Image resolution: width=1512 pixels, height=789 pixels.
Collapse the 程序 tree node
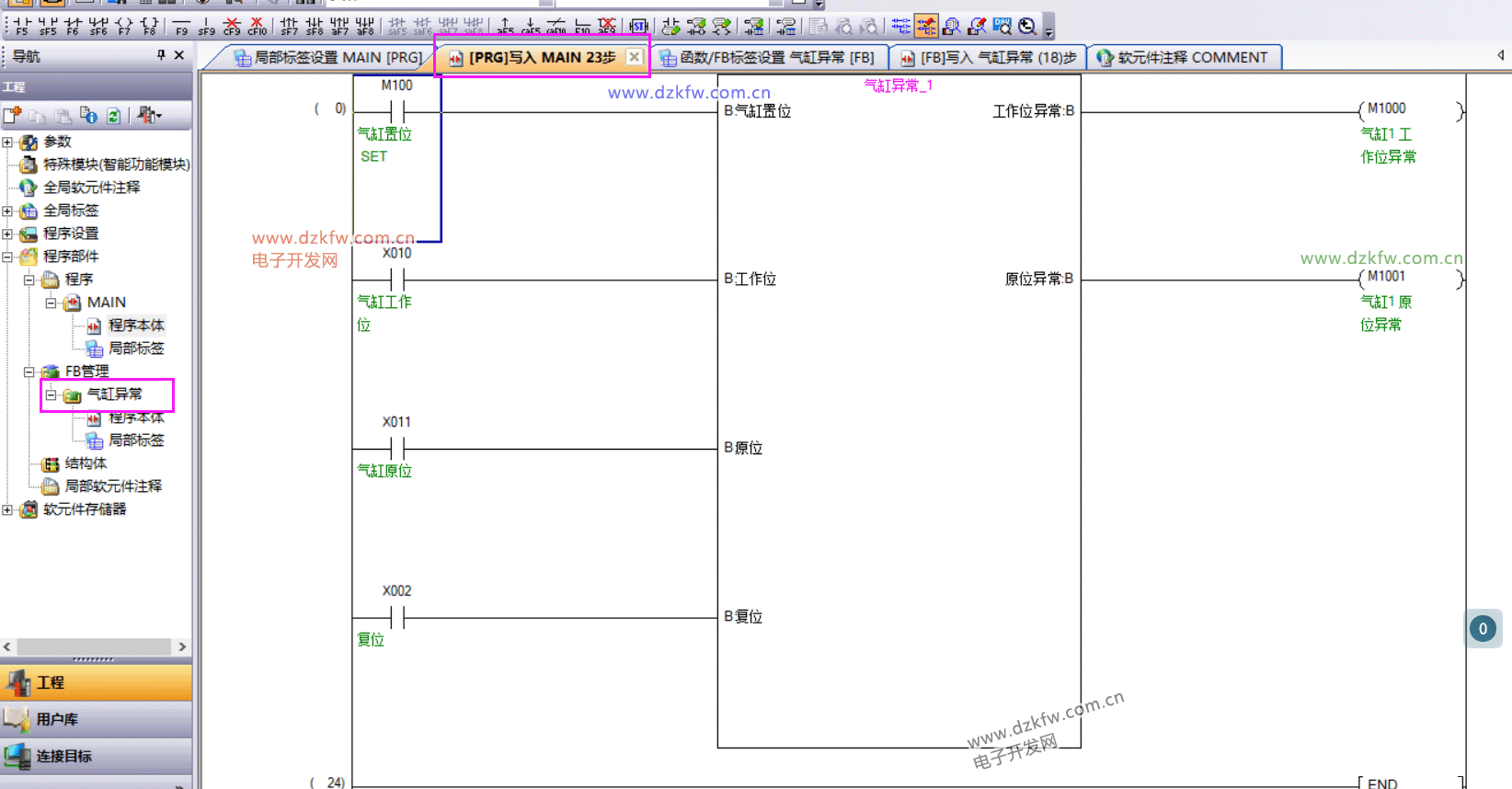(x=29, y=280)
